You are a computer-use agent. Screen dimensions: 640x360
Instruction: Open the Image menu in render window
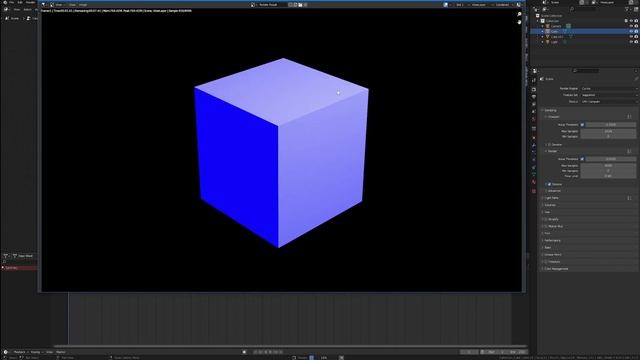[83, 5]
